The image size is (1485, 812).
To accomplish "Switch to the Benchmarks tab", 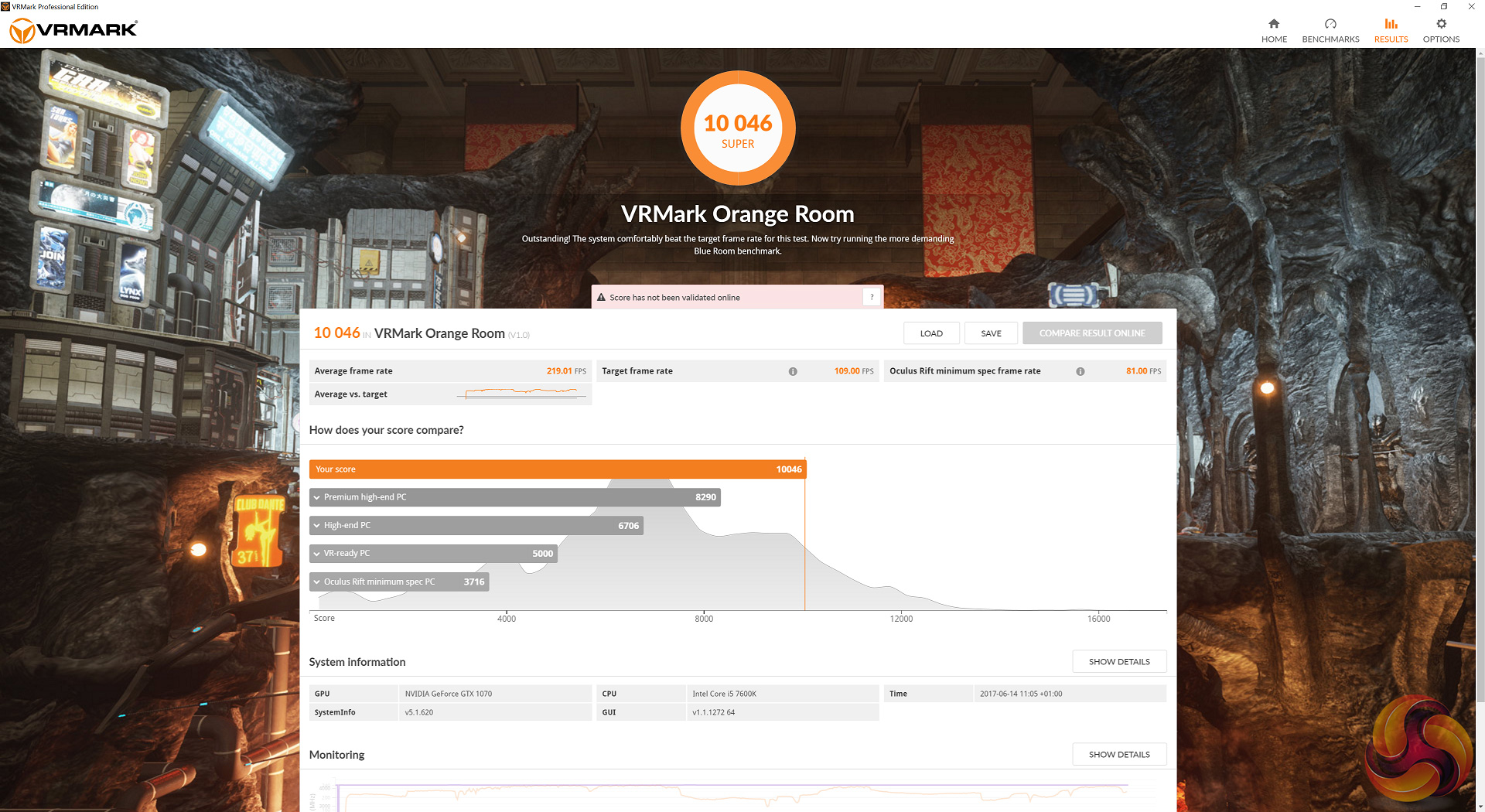I will coord(1330,31).
